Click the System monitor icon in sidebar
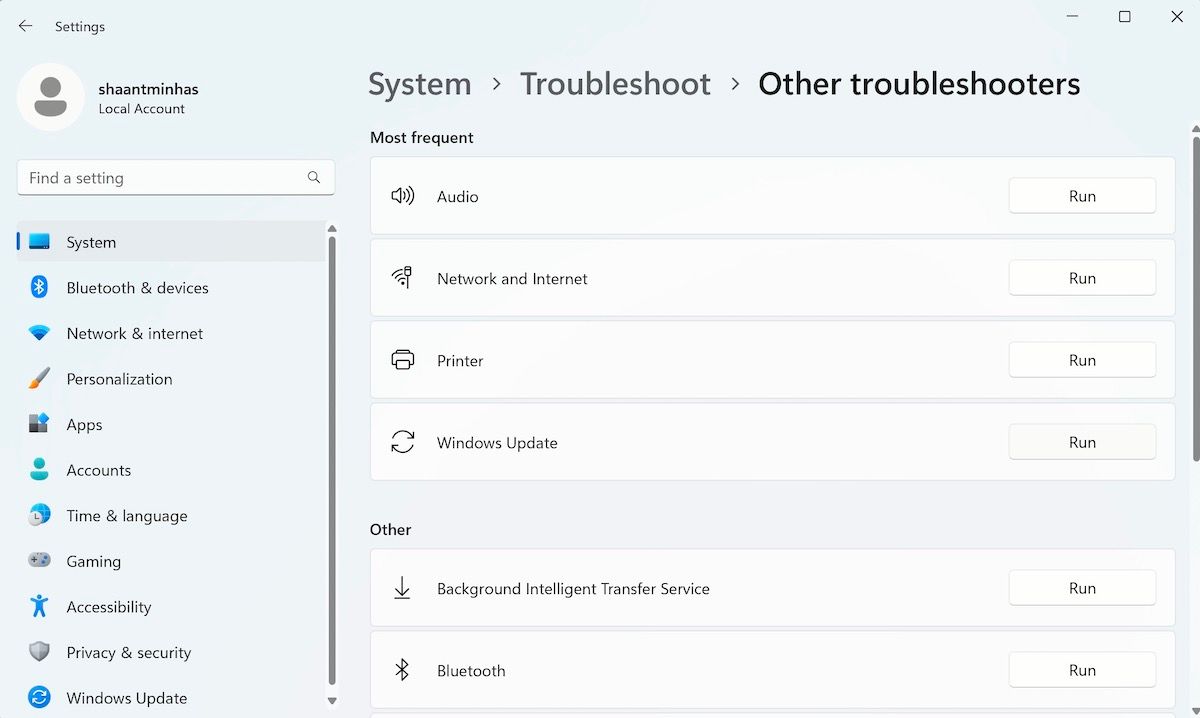This screenshot has height=718, width=1200. (39, 242)
